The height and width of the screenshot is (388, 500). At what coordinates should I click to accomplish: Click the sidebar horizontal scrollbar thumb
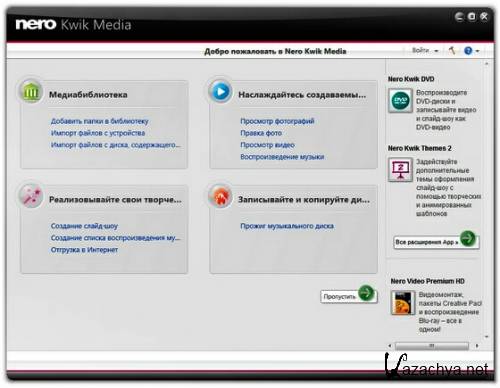coord(432,346)
